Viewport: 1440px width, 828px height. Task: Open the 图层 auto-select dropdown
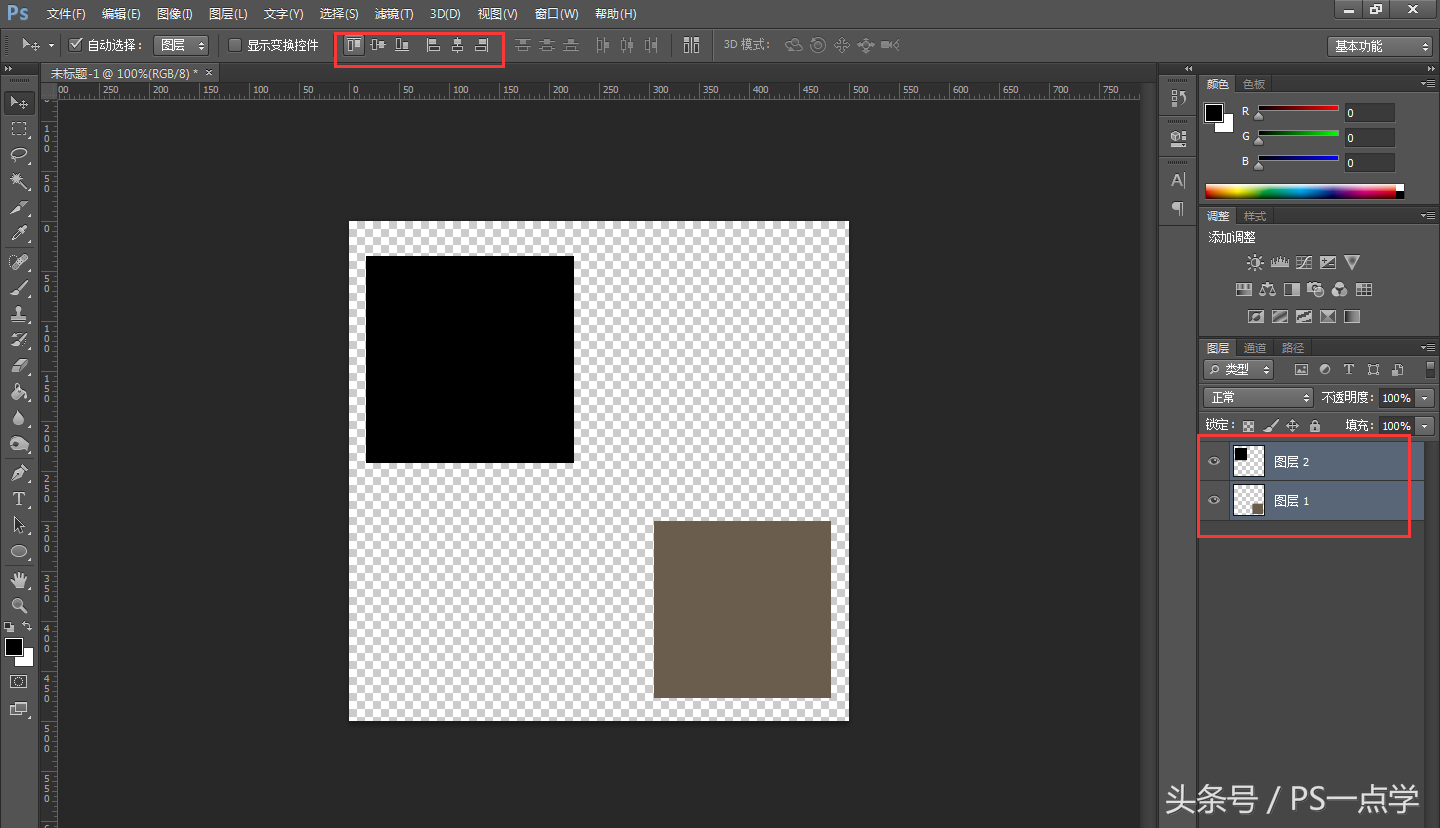(x=181, y=45)
